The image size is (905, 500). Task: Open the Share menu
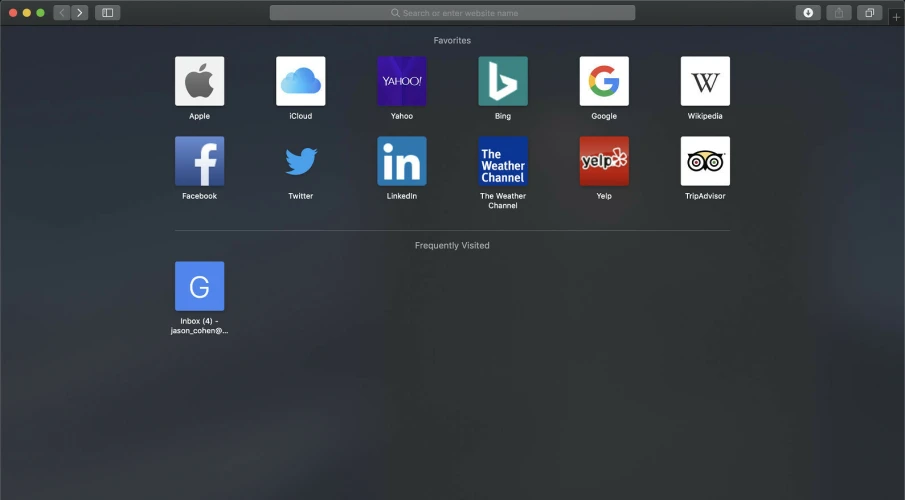(839, 13)
